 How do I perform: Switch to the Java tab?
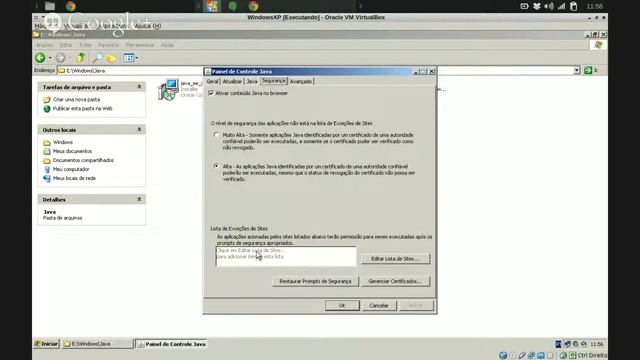252,82
